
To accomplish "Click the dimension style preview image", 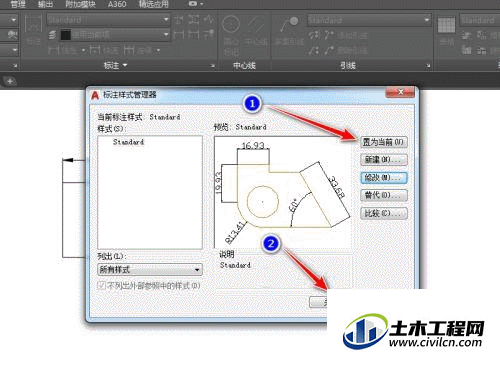I will pos(283,192).
